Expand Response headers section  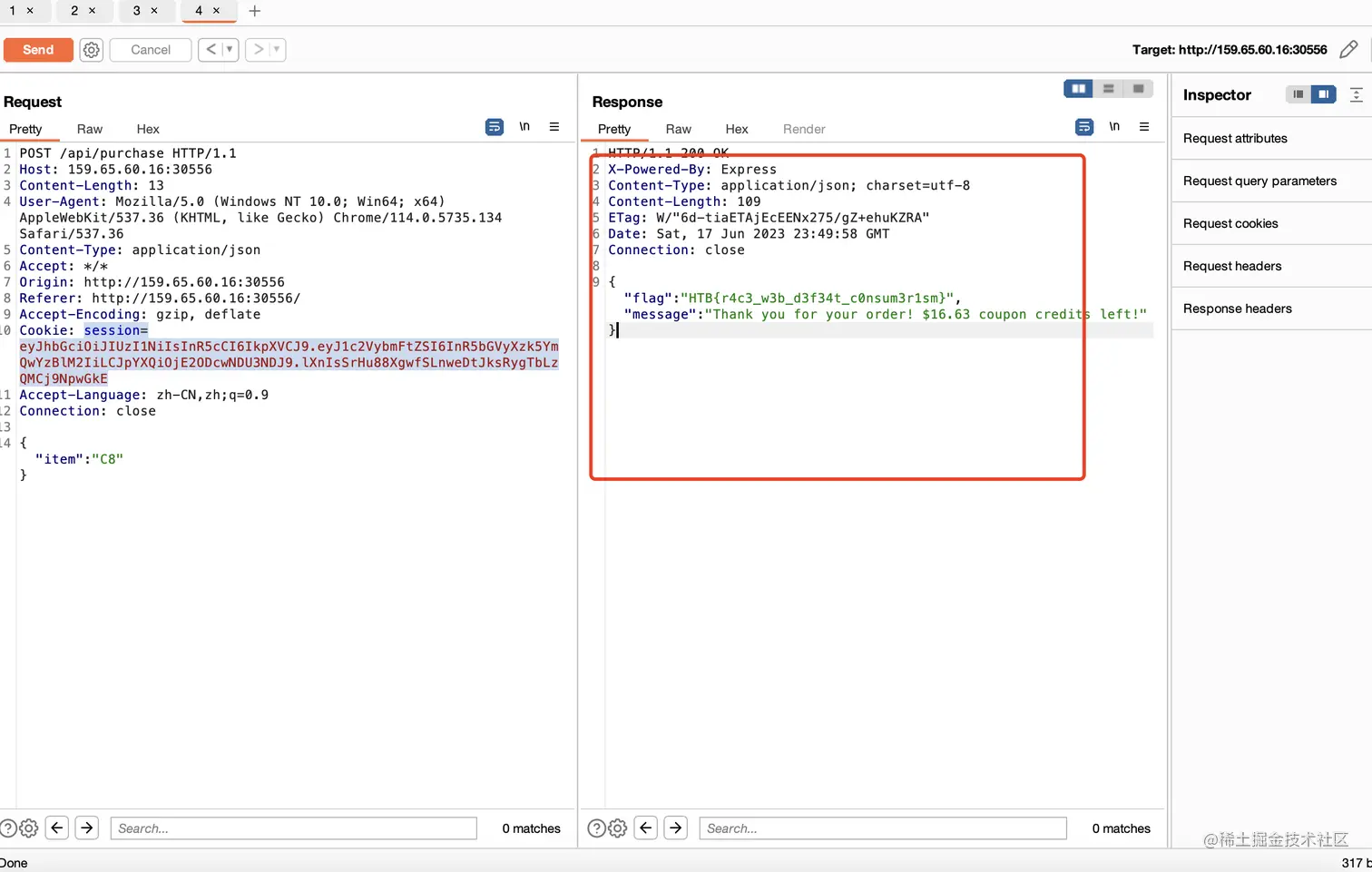click(x=1271, y=309)
